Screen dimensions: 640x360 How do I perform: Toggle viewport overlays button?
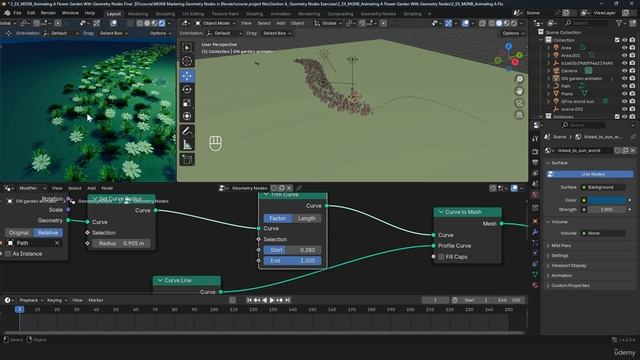(x=466, y=23)
